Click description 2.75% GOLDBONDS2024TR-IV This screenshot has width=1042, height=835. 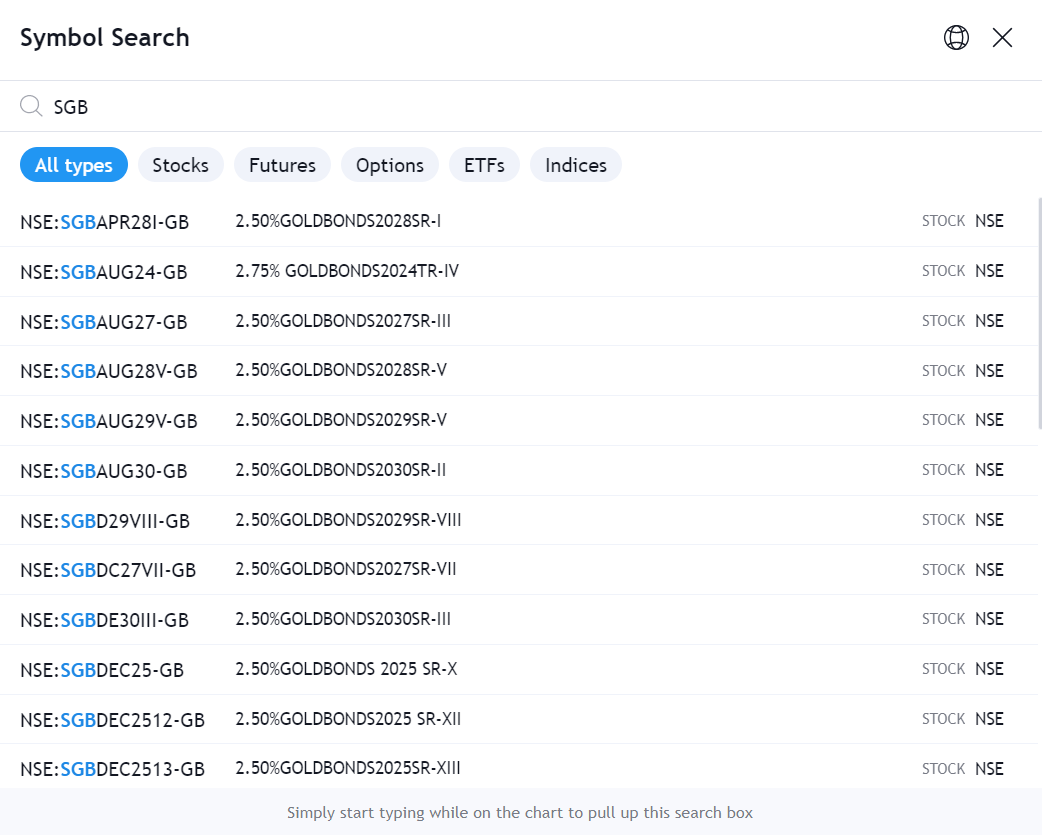pyautogui.click(x=347, y=270)
